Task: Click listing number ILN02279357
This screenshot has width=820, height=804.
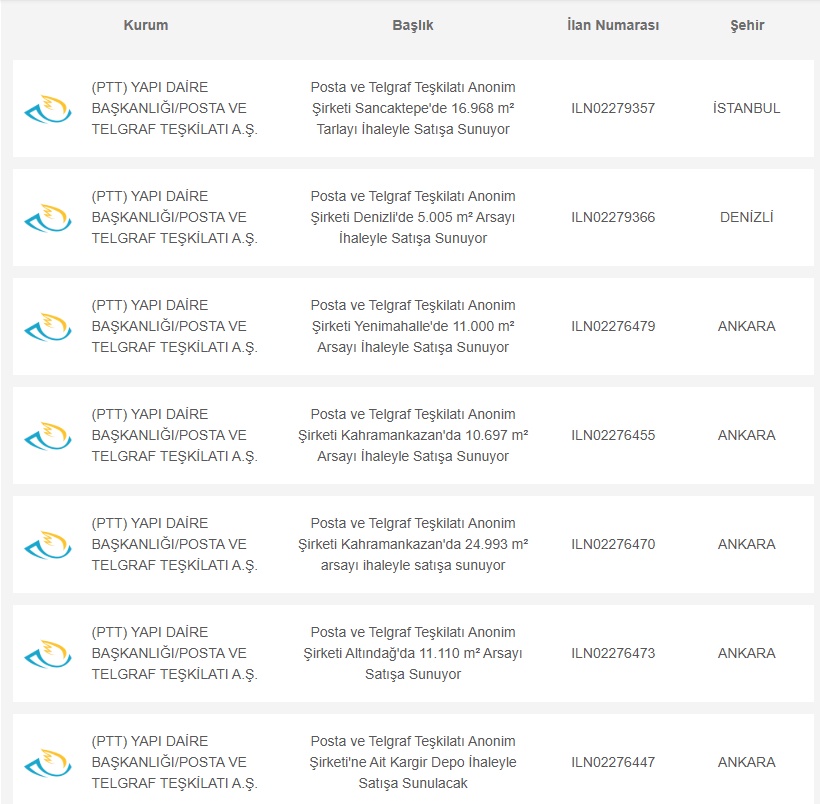Action: [x=613, y=108]
